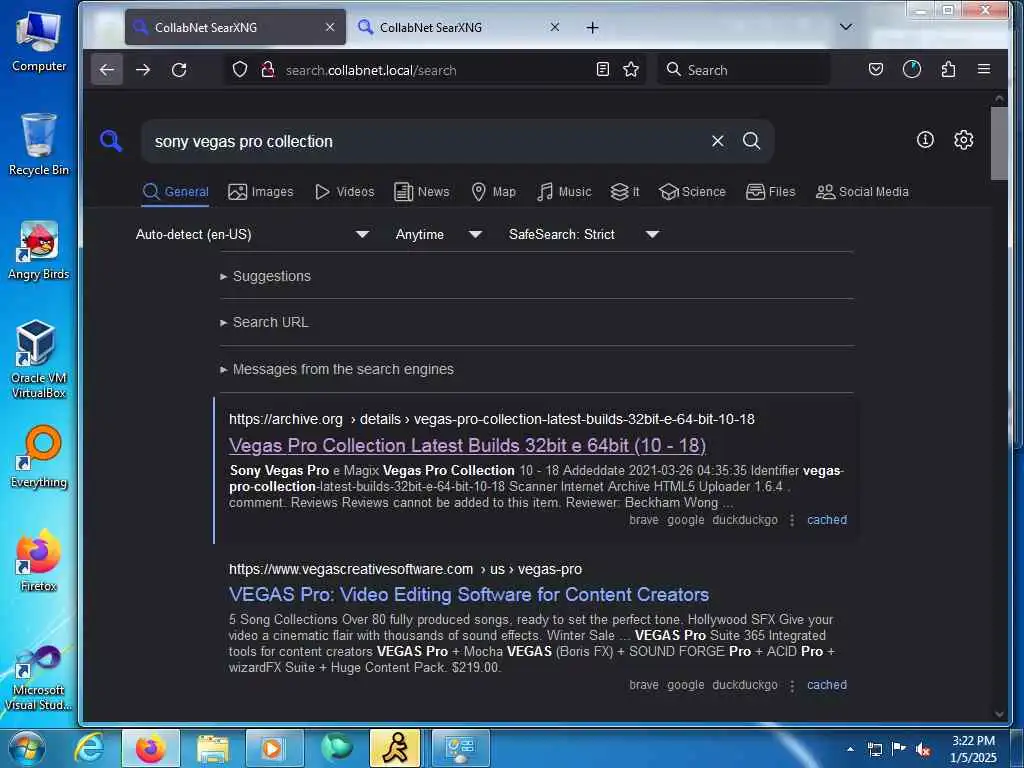
Task: Open Vegas Pro Collection Latest Builds result
Action: point(468,445)
